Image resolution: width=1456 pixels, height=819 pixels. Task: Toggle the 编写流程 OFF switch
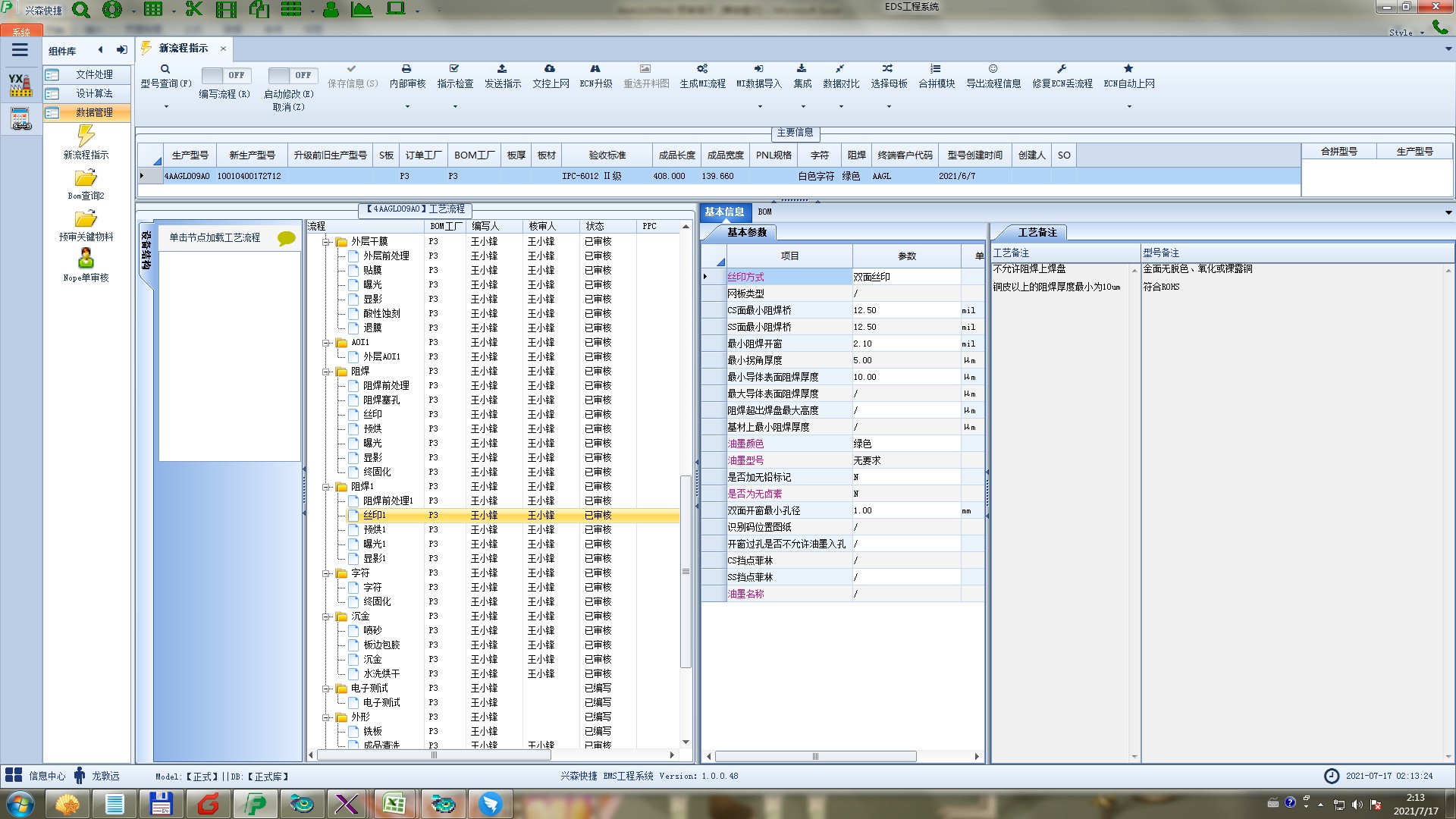(225, 75)
